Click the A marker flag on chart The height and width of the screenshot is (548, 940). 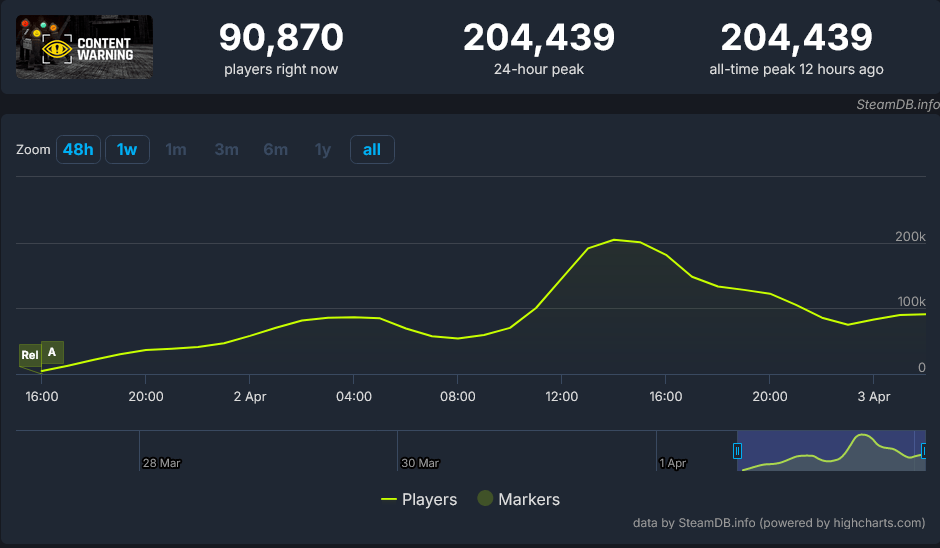coord(52,352)
